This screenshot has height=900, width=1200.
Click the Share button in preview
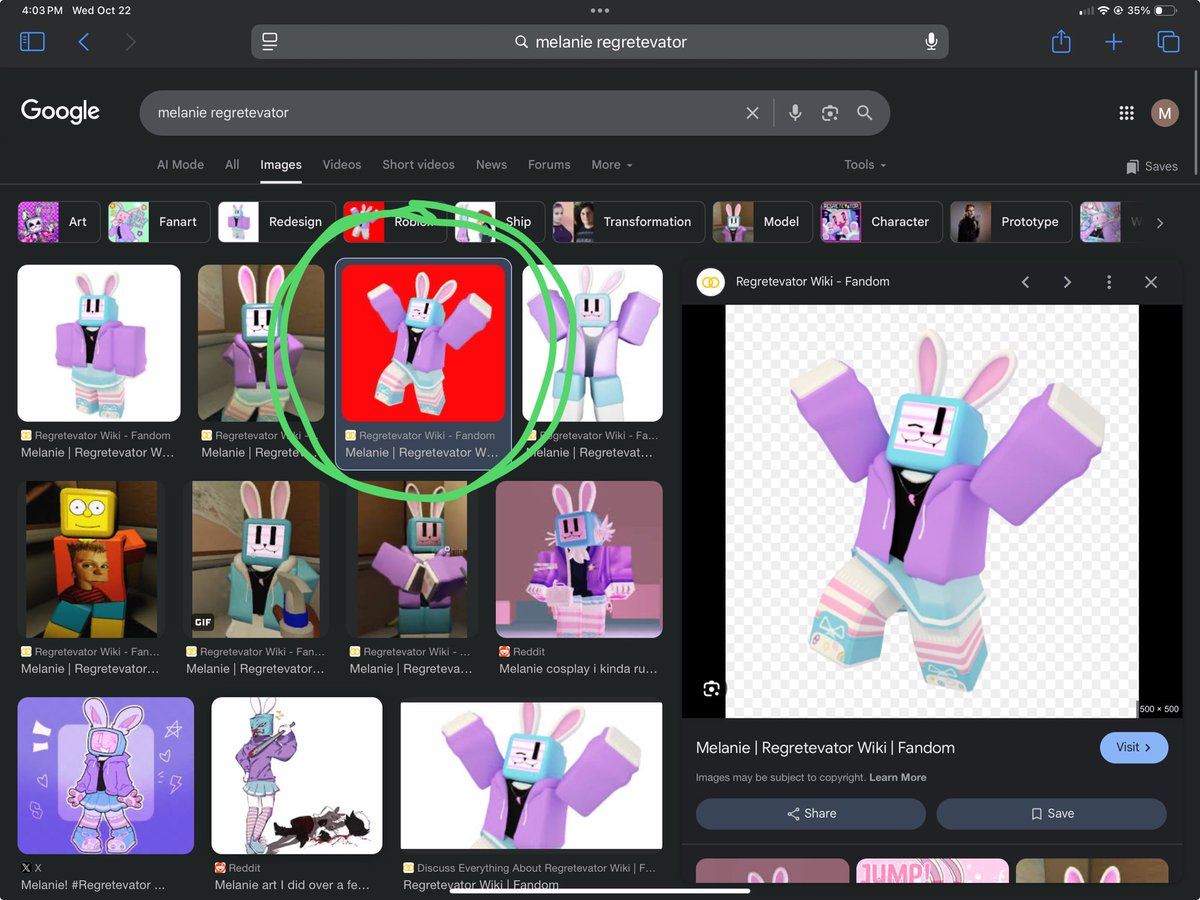(x=811, y=814)
